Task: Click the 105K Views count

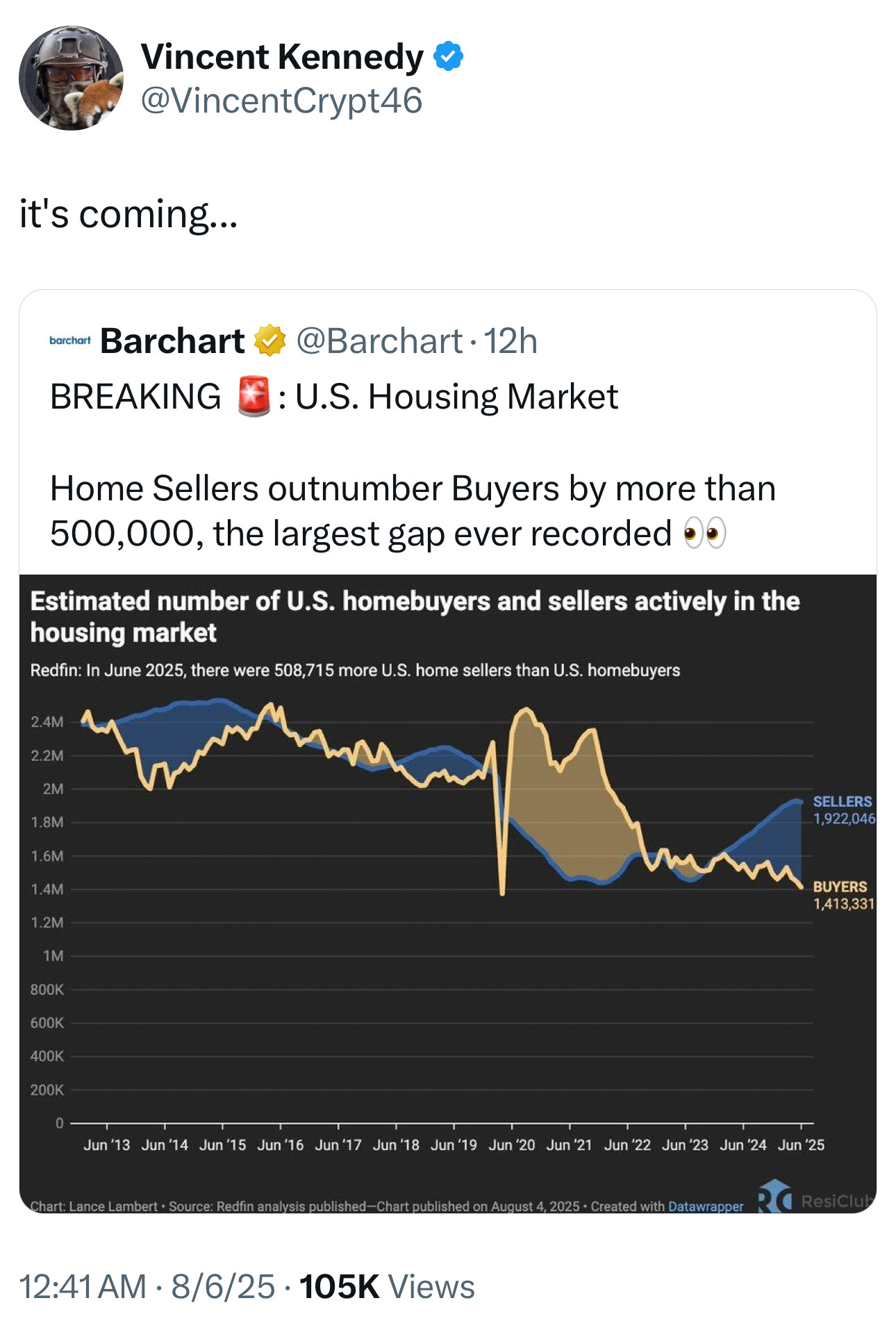Action: 387,1286
